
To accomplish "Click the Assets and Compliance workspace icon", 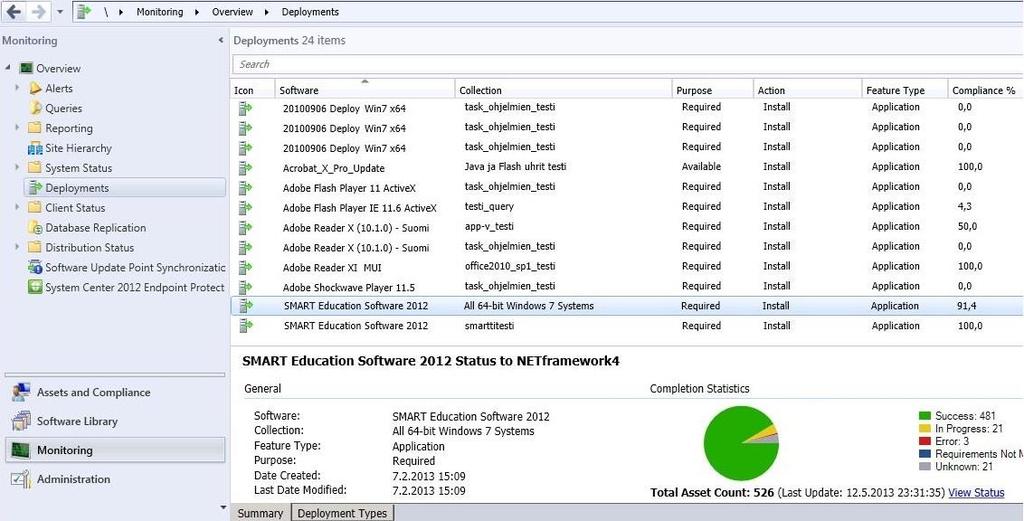I will [21, 392].
